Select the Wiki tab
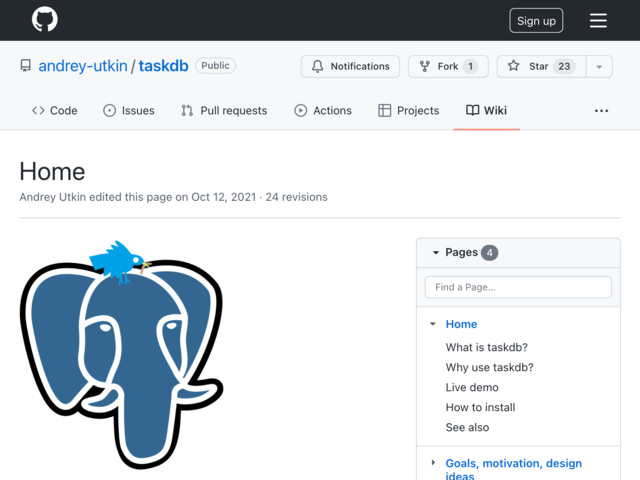Screen dimensions: 640x480 (x=487, y=111)
